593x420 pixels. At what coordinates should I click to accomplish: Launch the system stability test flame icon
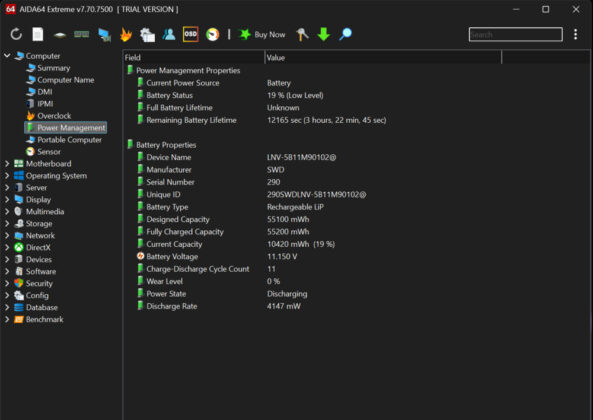126,34
